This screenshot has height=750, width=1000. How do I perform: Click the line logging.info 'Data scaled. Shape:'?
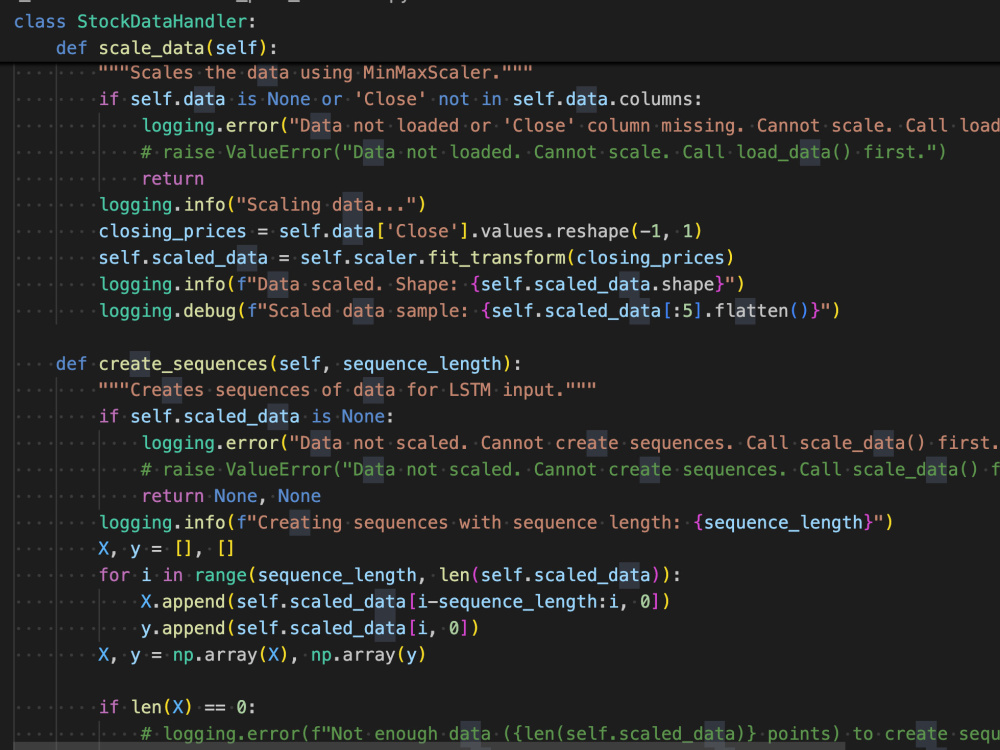[x=422, y=284]
